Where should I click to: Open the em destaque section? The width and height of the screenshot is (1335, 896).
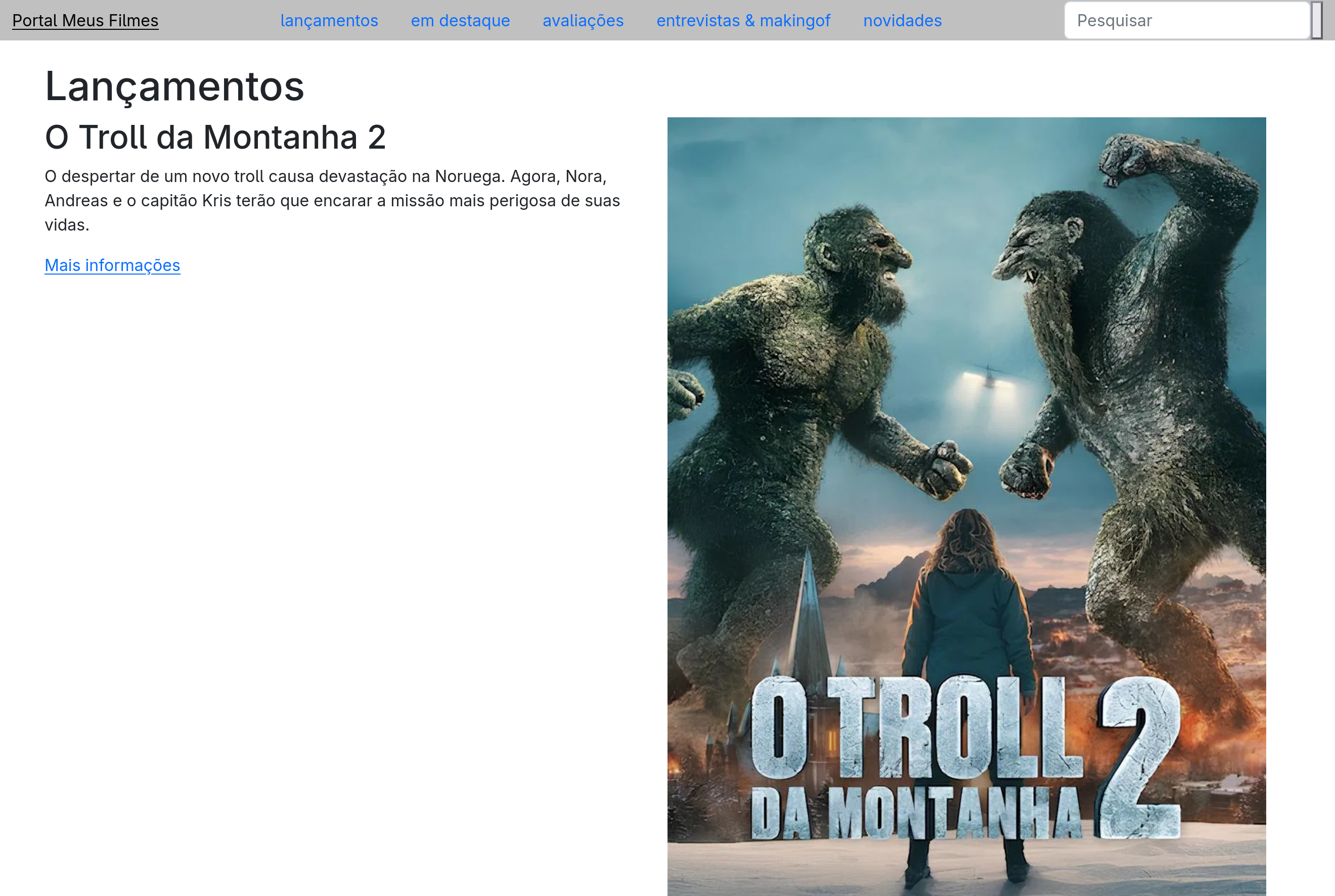tap(461, 21)
